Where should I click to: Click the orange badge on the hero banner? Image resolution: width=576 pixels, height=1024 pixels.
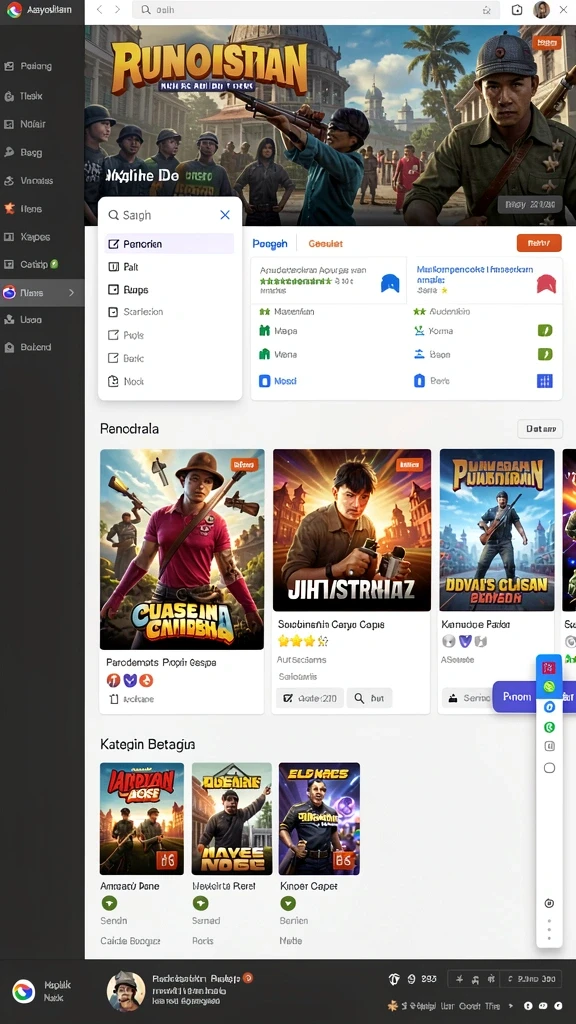pyautogui.click(x=547, y=43)
